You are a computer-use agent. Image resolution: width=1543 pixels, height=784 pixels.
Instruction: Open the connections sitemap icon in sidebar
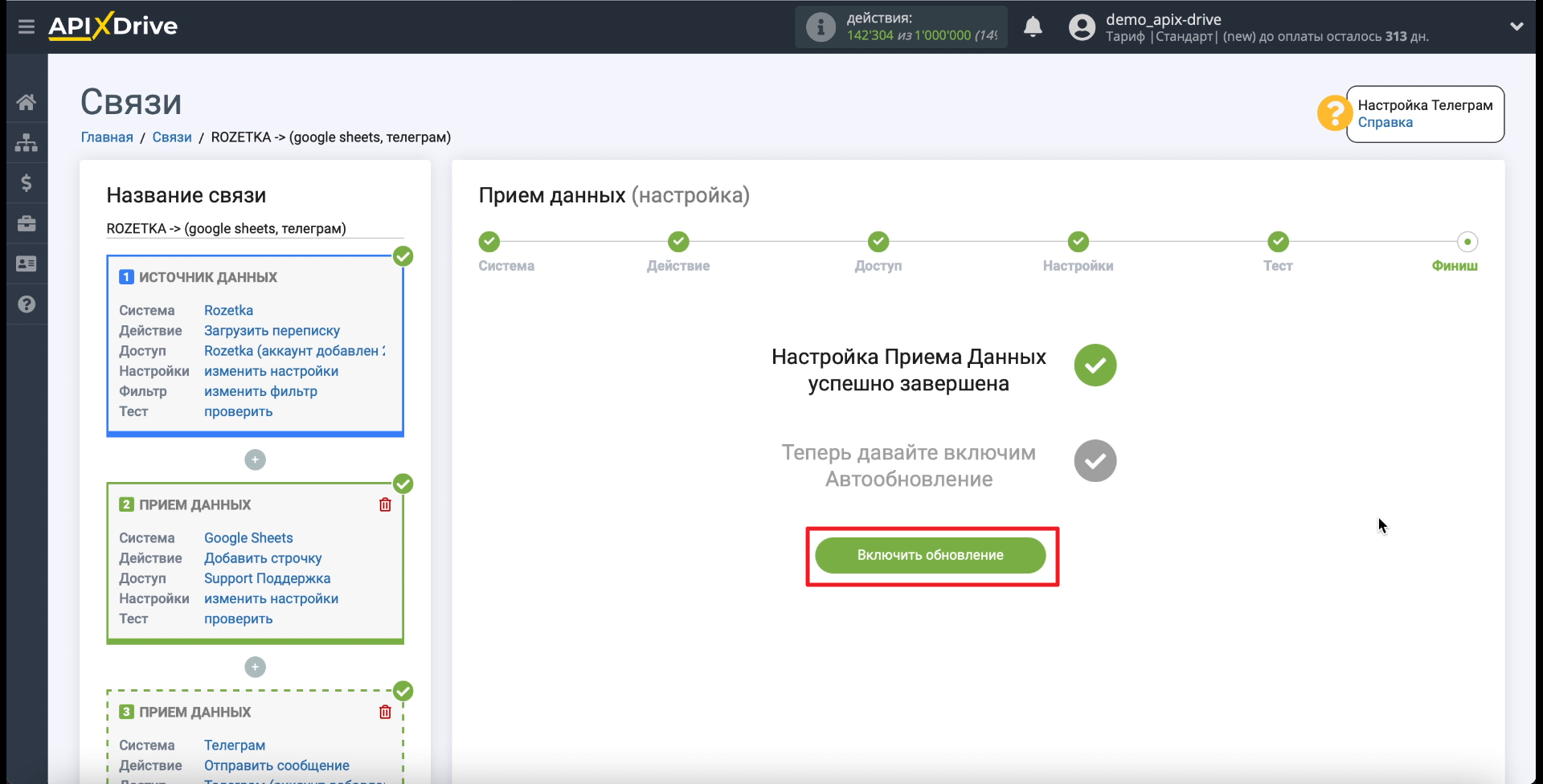click(27, 142)
